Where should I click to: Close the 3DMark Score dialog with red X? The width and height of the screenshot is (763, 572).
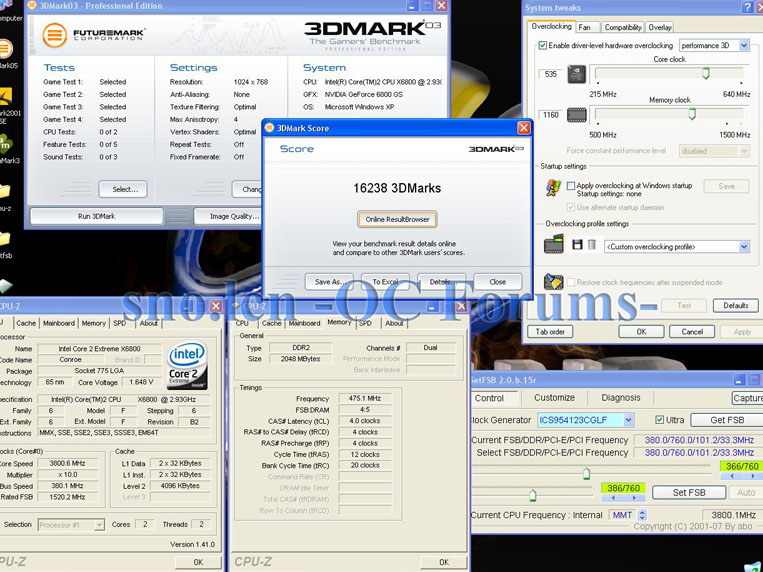[x=524, y=128]
